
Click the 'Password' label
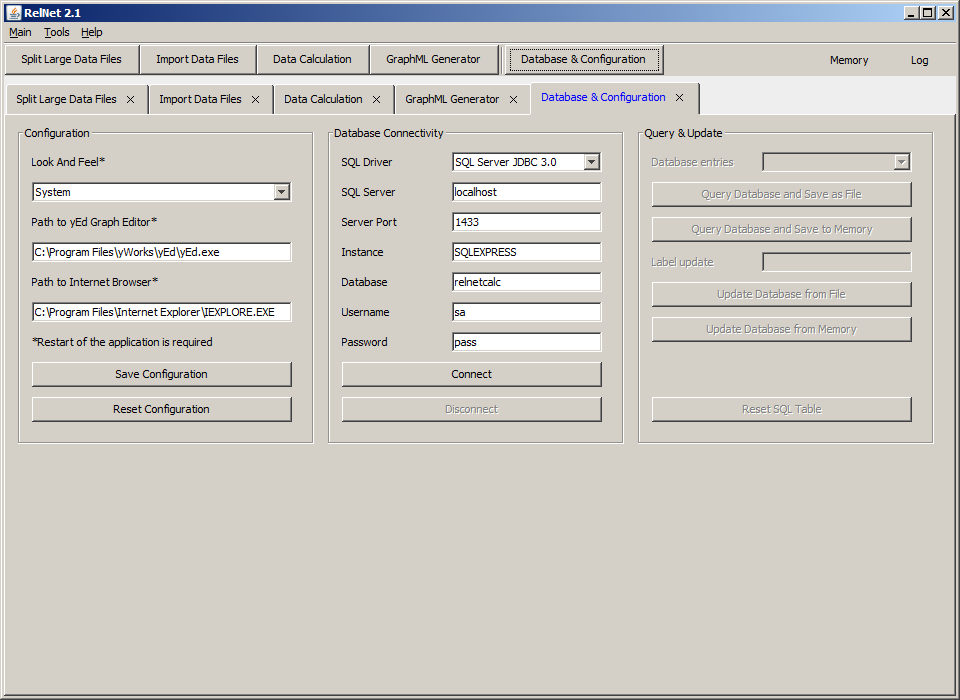pyautogui.click(x=364, y=342)
